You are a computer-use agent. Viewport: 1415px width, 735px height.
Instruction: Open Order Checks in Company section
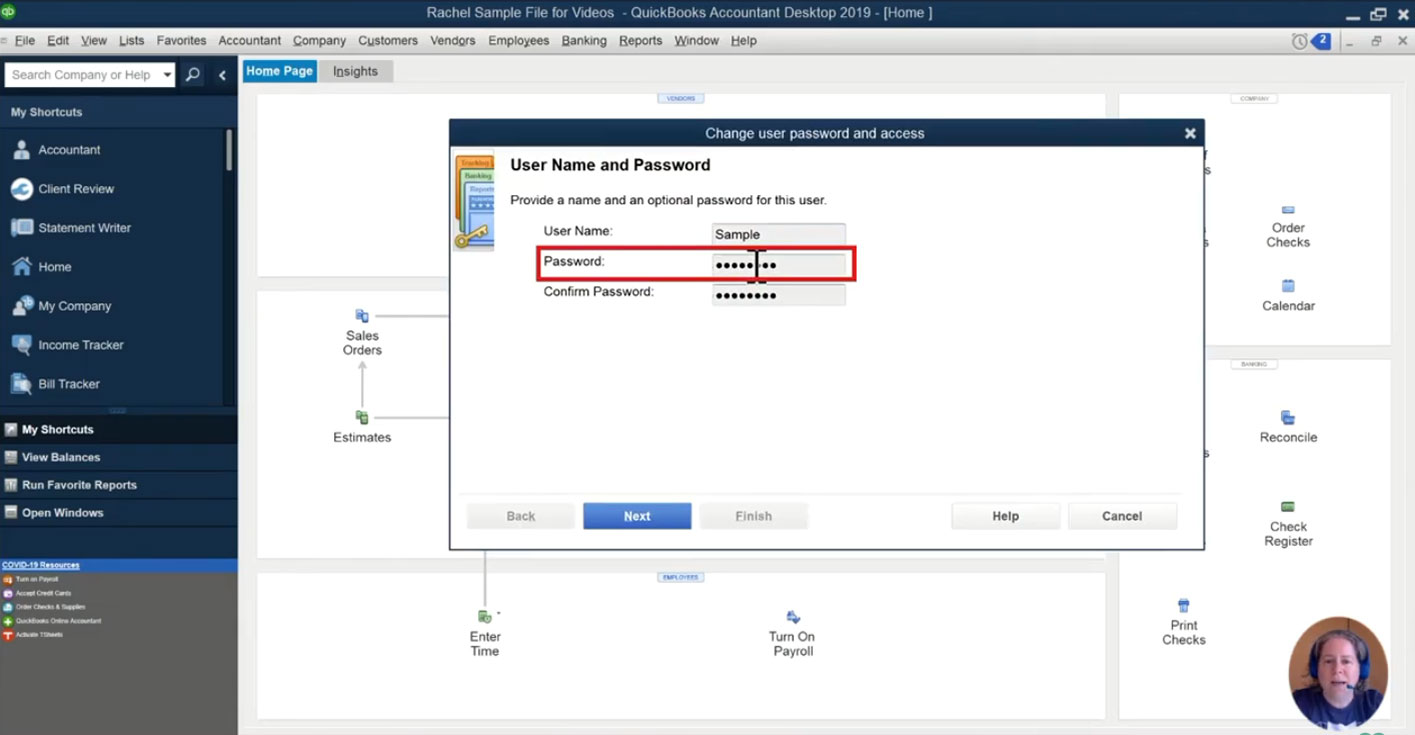[x=1288, y=227]
